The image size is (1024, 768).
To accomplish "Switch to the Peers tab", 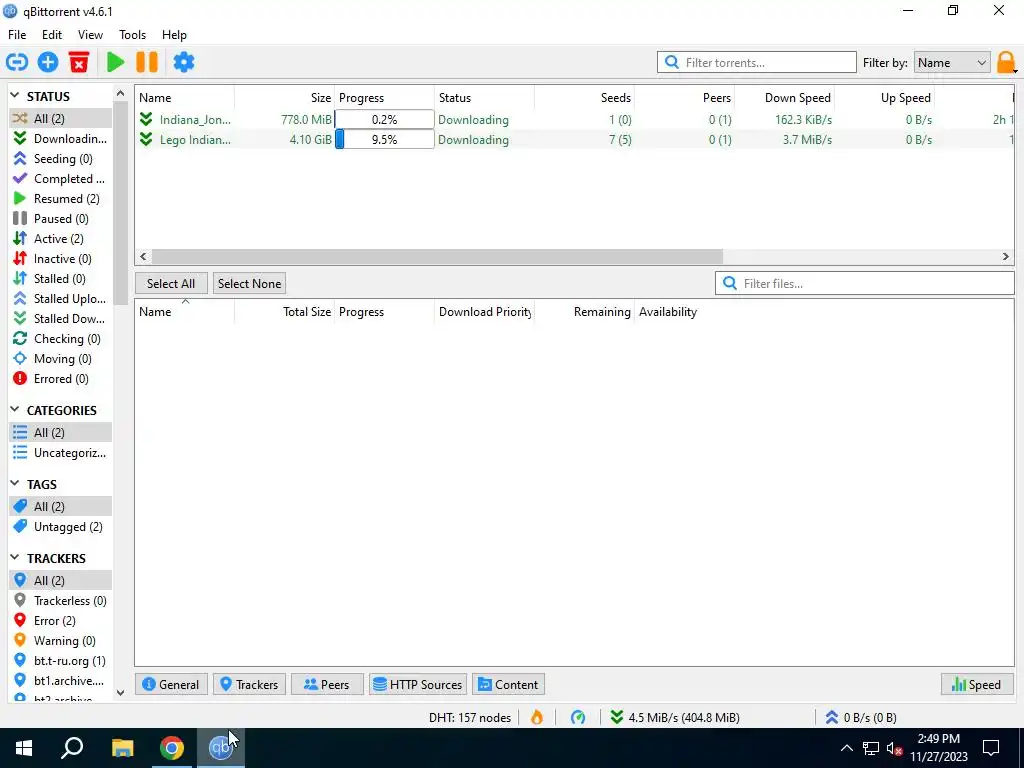I will tap(327, 684).
